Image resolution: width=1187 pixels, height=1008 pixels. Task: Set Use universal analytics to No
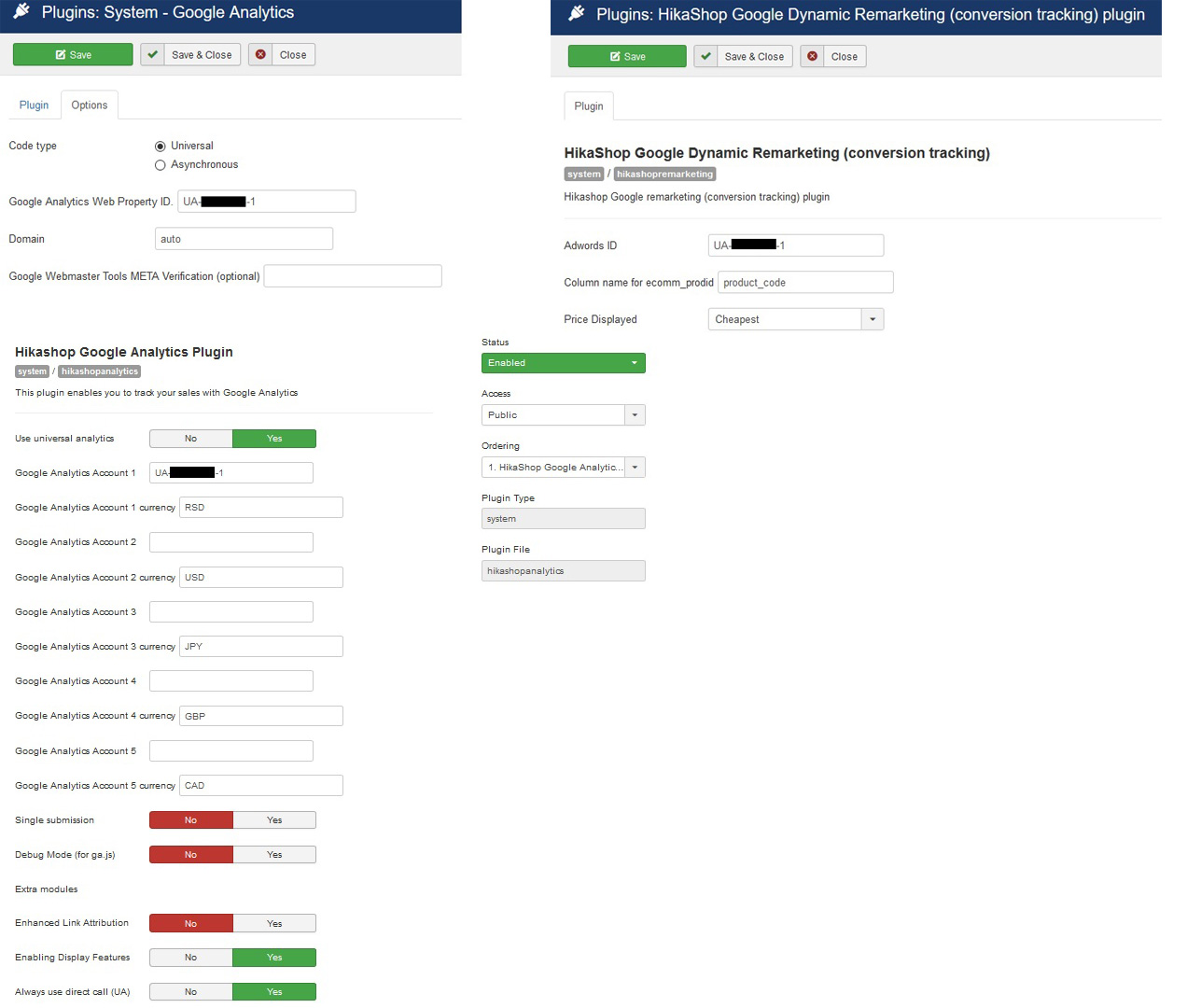pos(191,439)
